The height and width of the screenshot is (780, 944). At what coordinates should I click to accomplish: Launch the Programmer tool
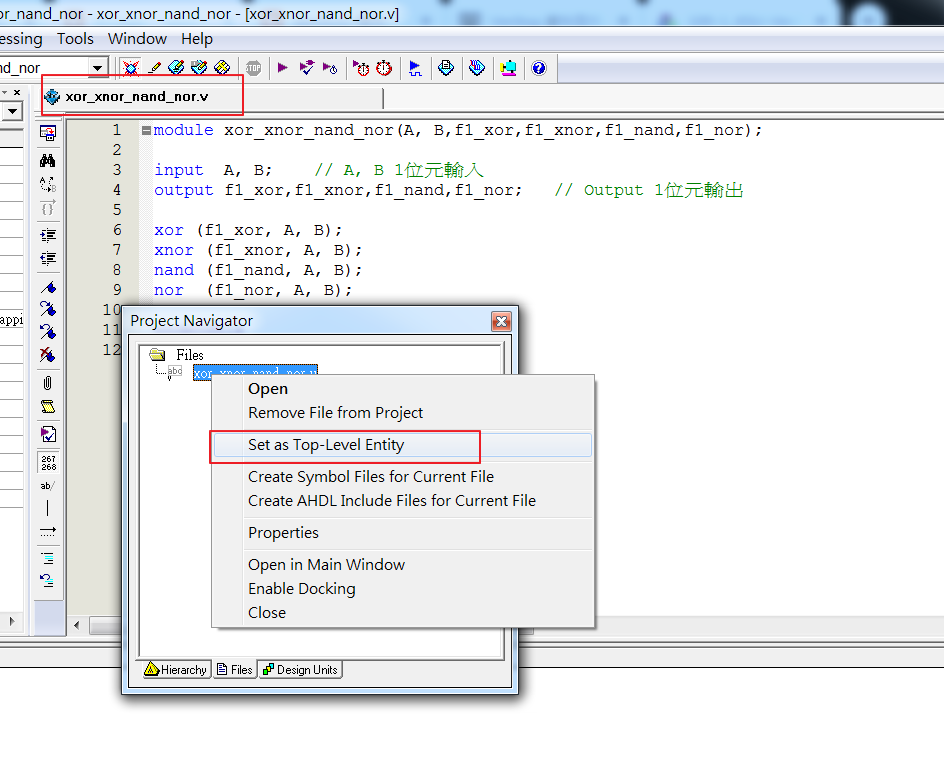pyautogui.click(x=509, y=67)
